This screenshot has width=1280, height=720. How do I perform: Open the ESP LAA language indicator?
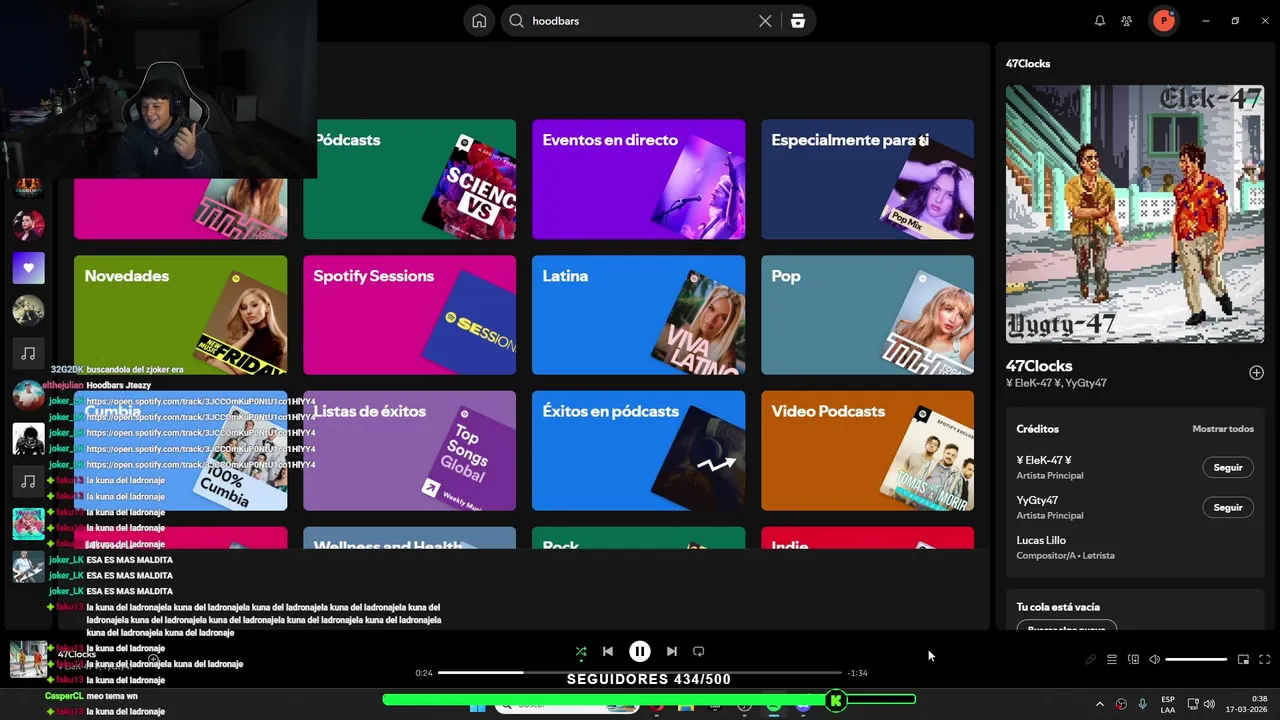(1168, 704)
